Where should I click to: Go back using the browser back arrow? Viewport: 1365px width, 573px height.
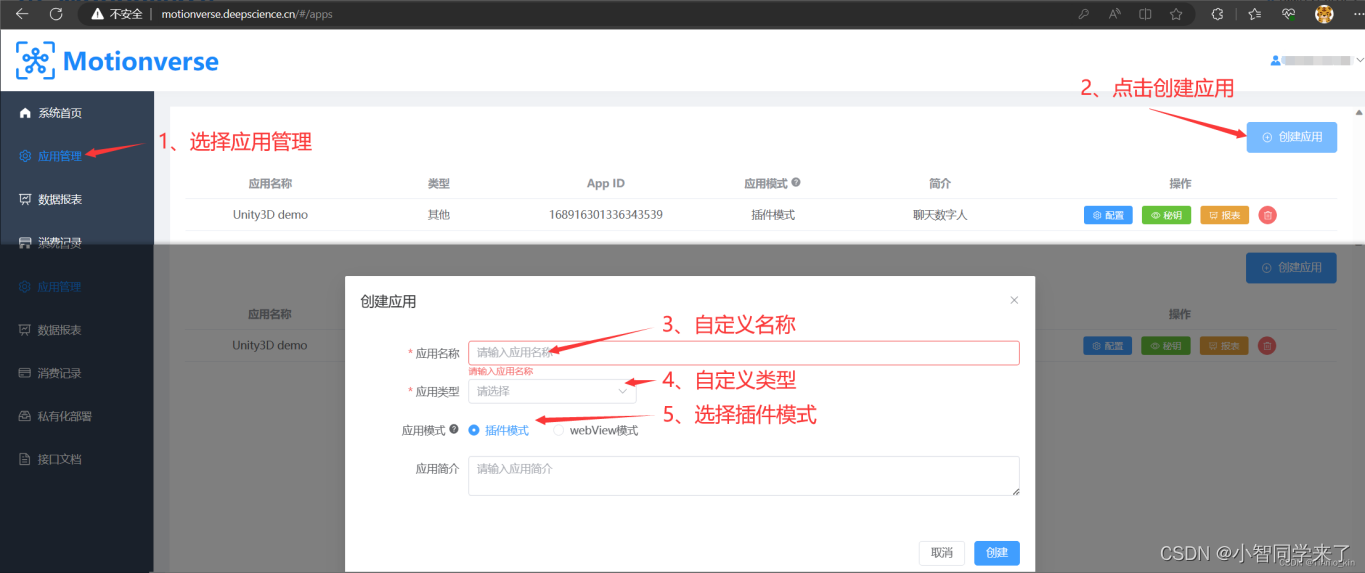[x=22, y=14]
